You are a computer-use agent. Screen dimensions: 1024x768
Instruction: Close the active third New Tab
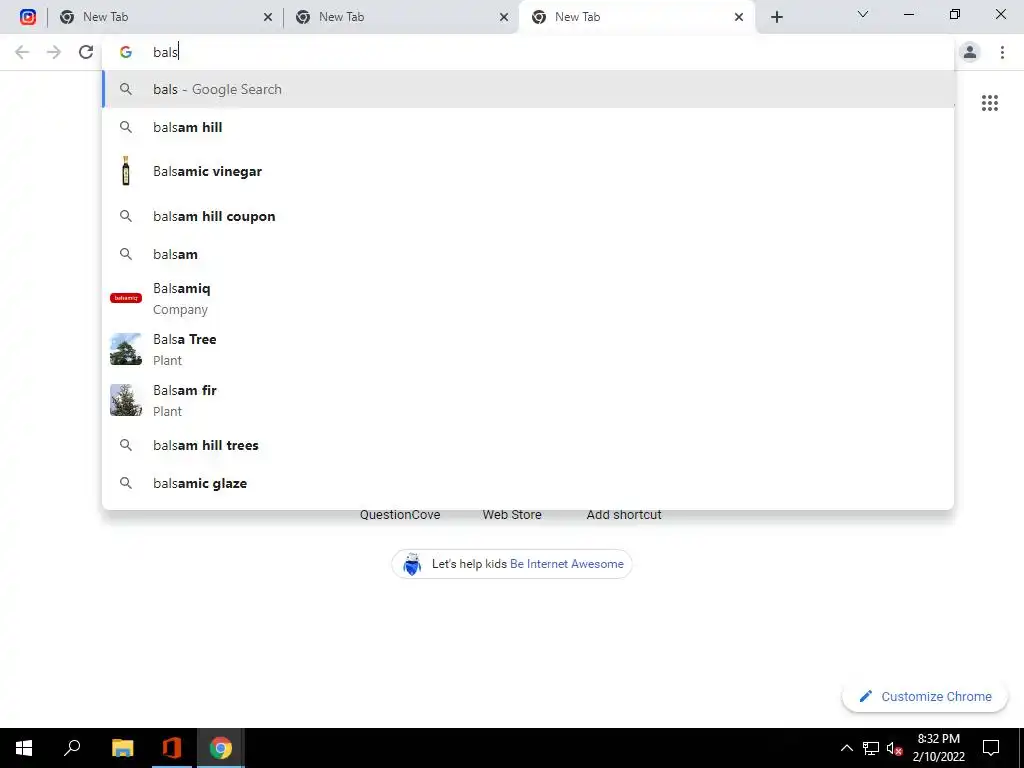[x=739, y=18]
